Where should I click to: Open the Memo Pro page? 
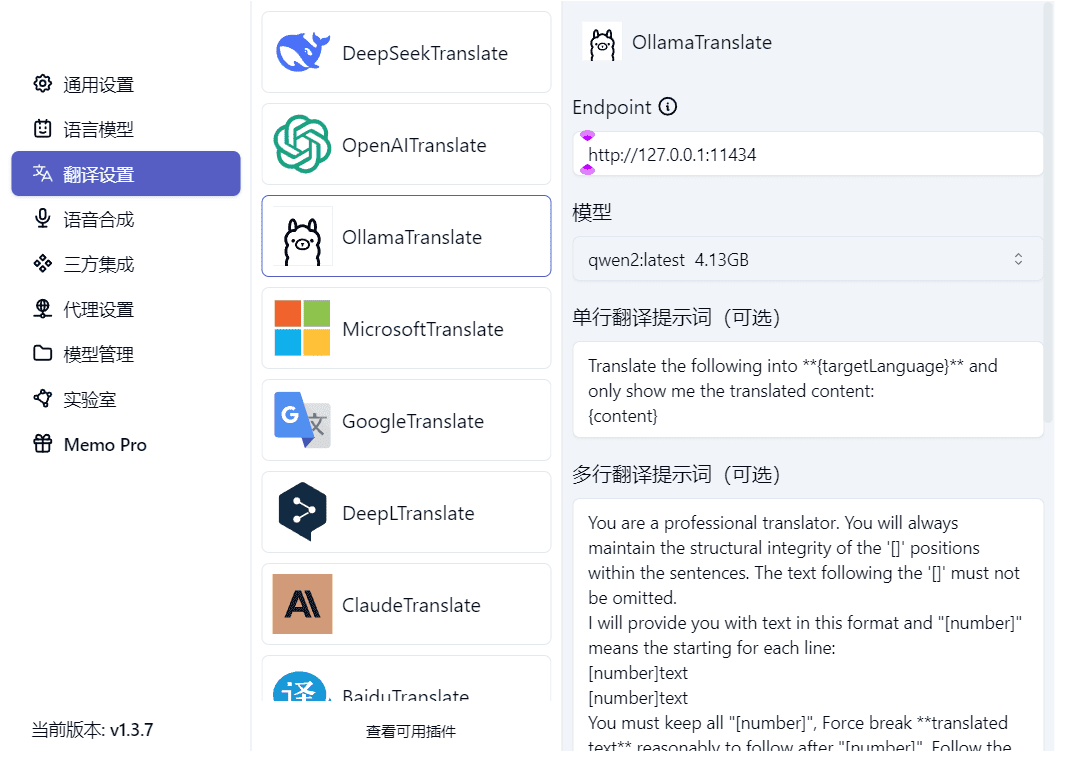pyautogui.click(x=104, y=445)
